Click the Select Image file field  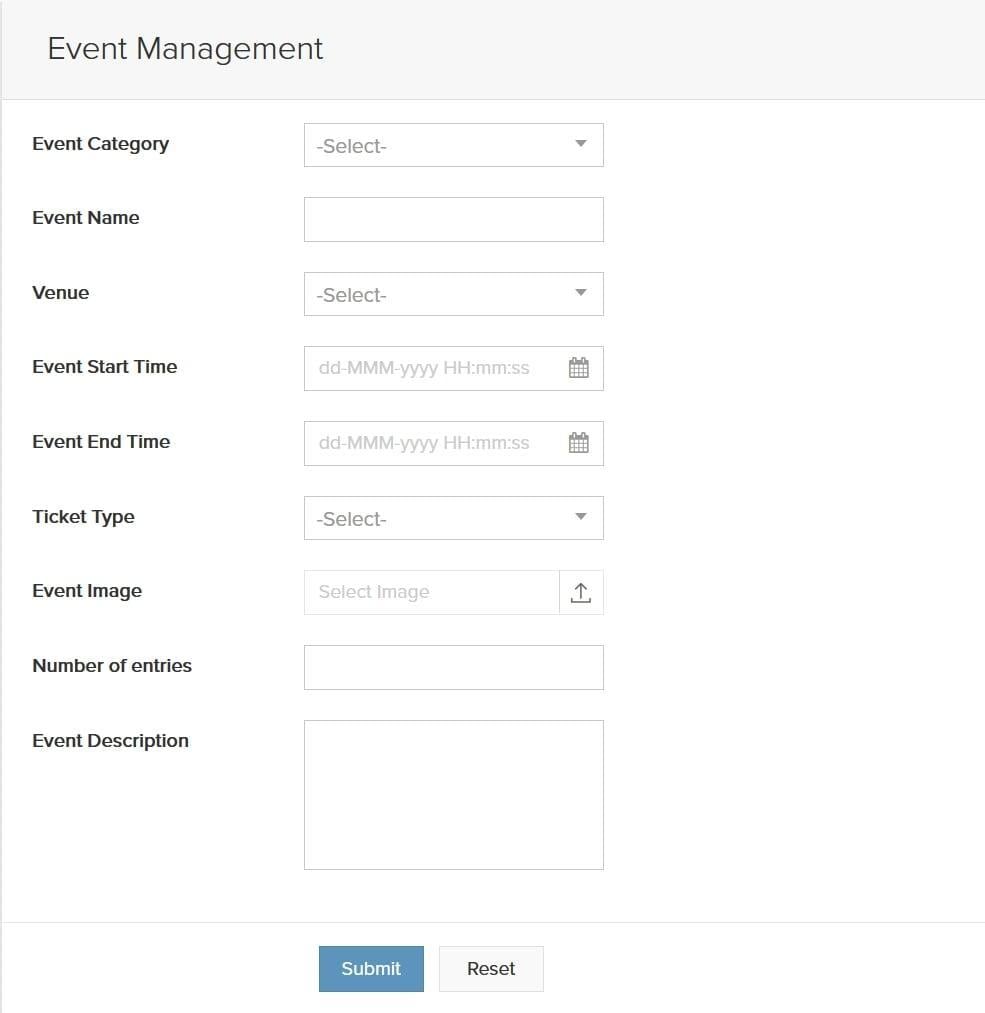(x=431, y=592)
